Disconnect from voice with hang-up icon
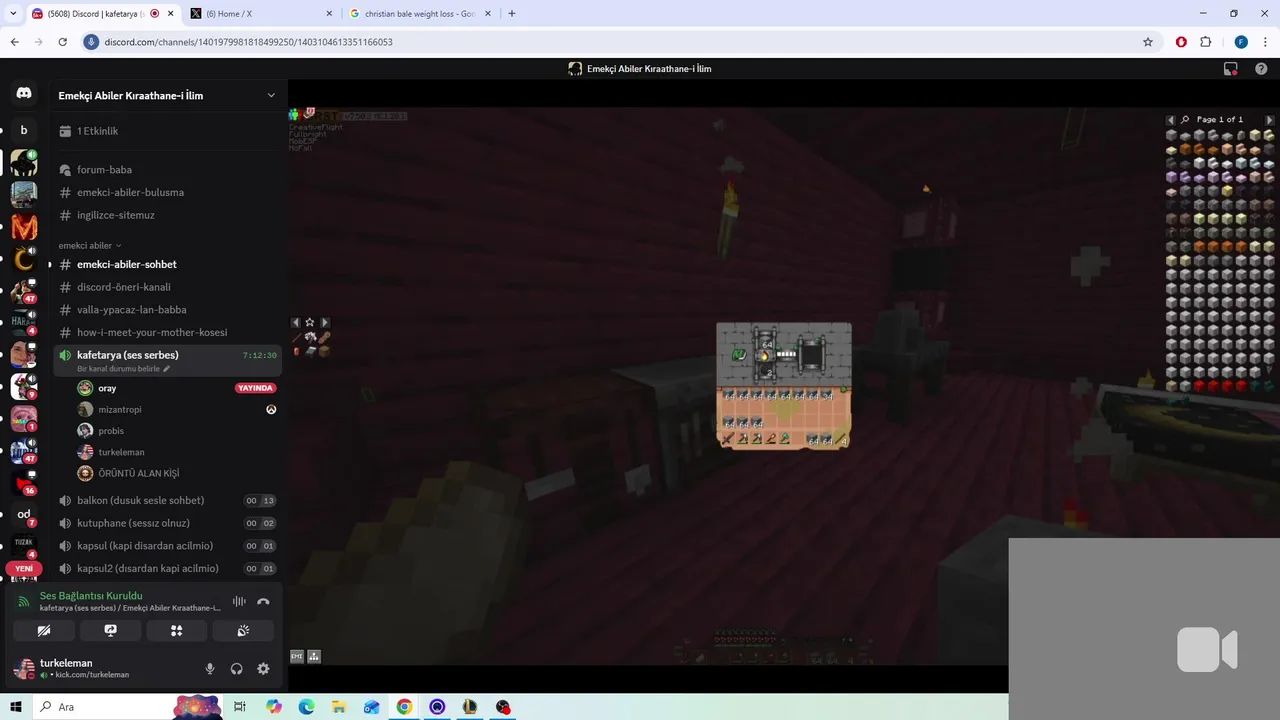This screenshot has height=720, width=1280. pos(263,601)
